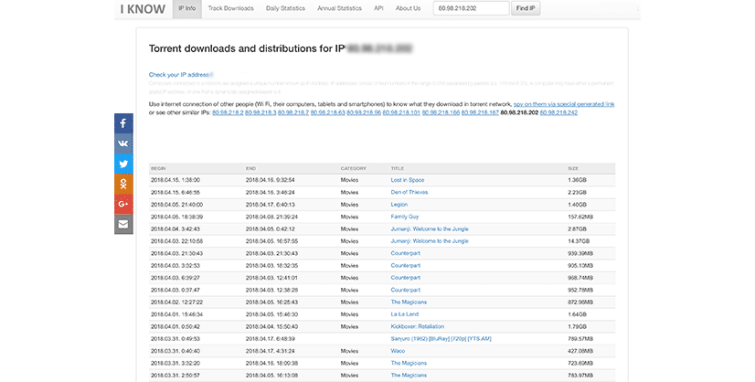Open the Track Downloads tab
Image resolution: width=755 pixels, height=382 pixels.
click(231, 8)
